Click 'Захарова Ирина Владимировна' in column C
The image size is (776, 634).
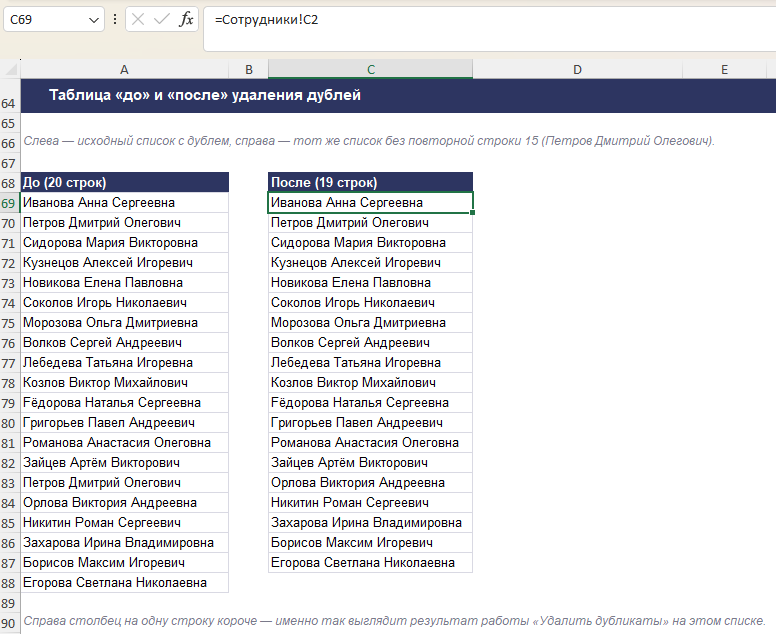[371, 523]
